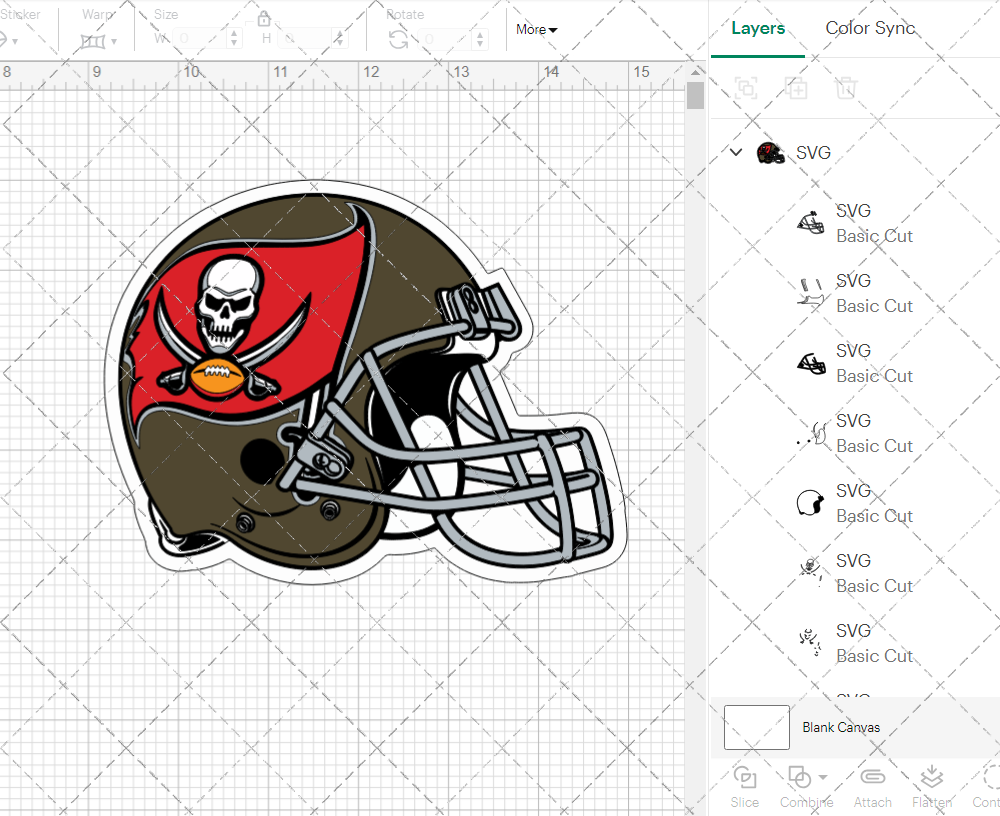Click the Delete trash icon in Layers
1000x816 pixels.
[x=846, y=88]
